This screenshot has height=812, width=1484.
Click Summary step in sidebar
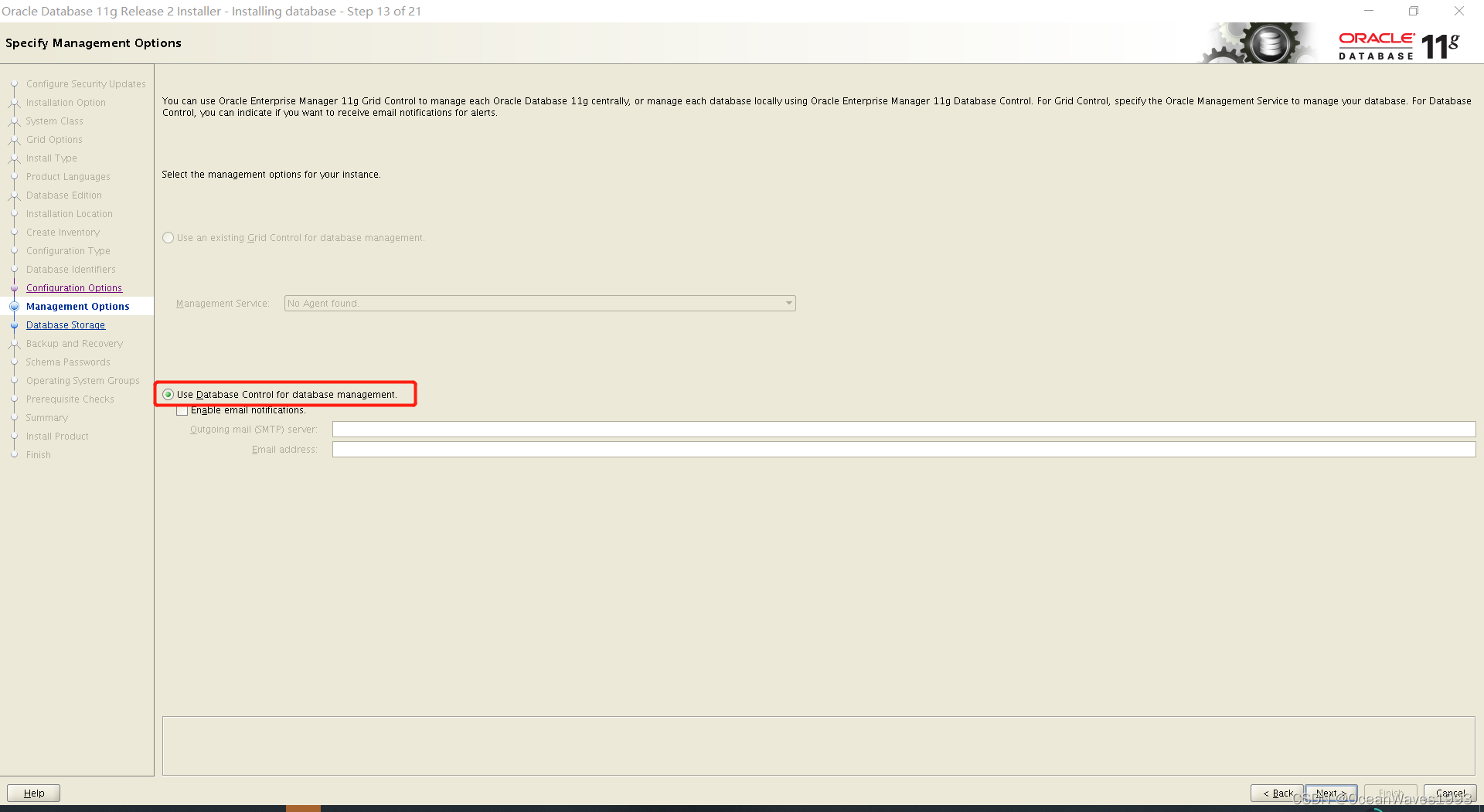click(47, 418)
